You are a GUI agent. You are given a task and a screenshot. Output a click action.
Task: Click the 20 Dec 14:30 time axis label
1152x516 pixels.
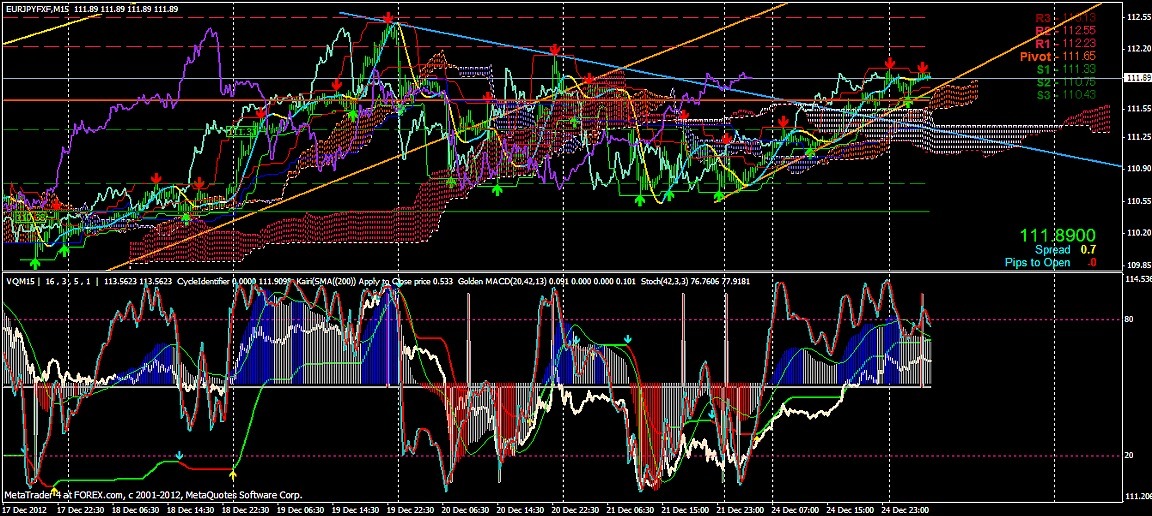520,508
